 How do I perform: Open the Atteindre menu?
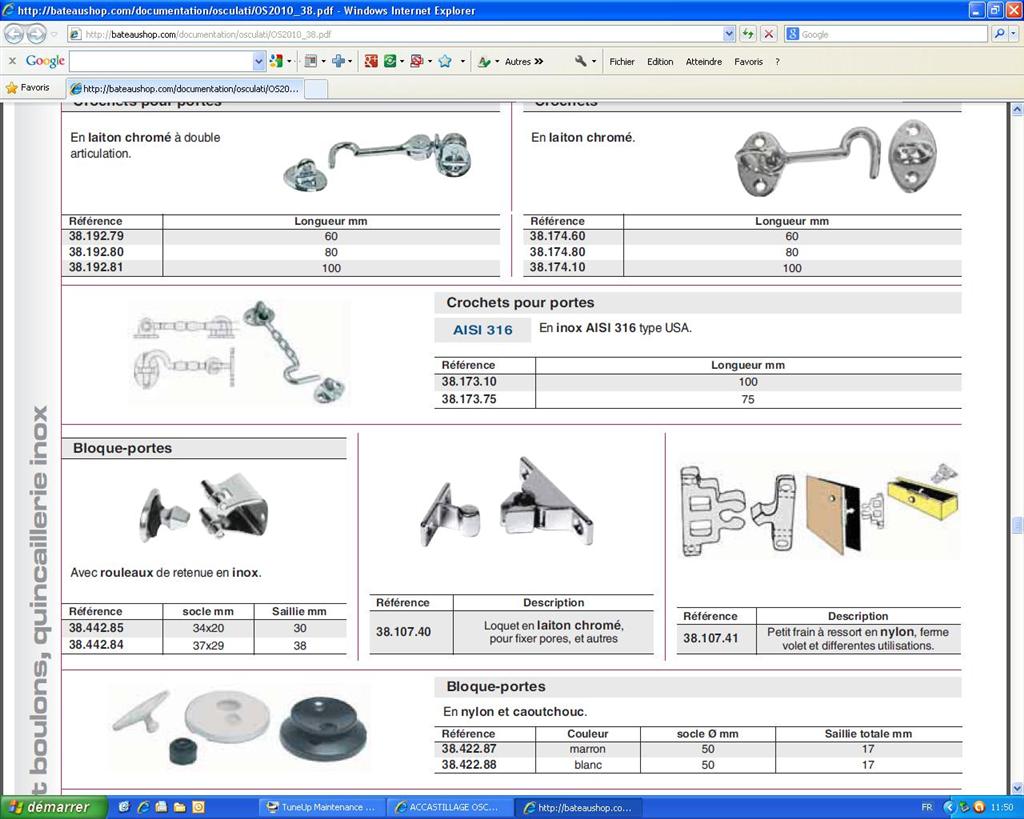pos(703,61)
